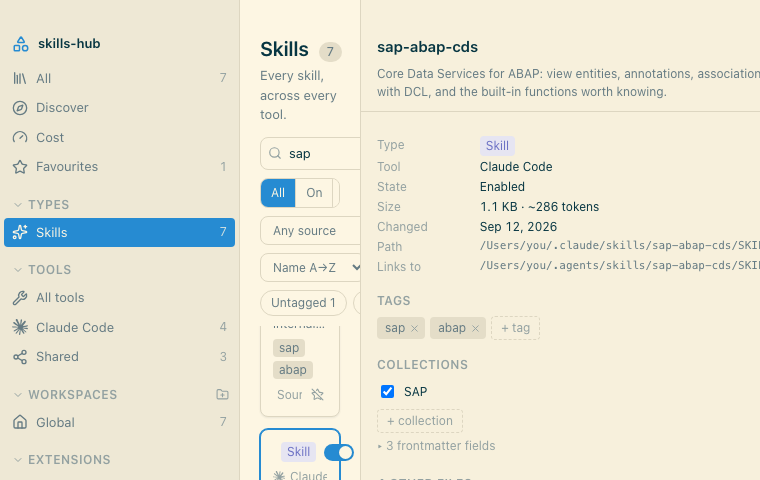Uncheck the SAP collection checkbox

(387, 391)
